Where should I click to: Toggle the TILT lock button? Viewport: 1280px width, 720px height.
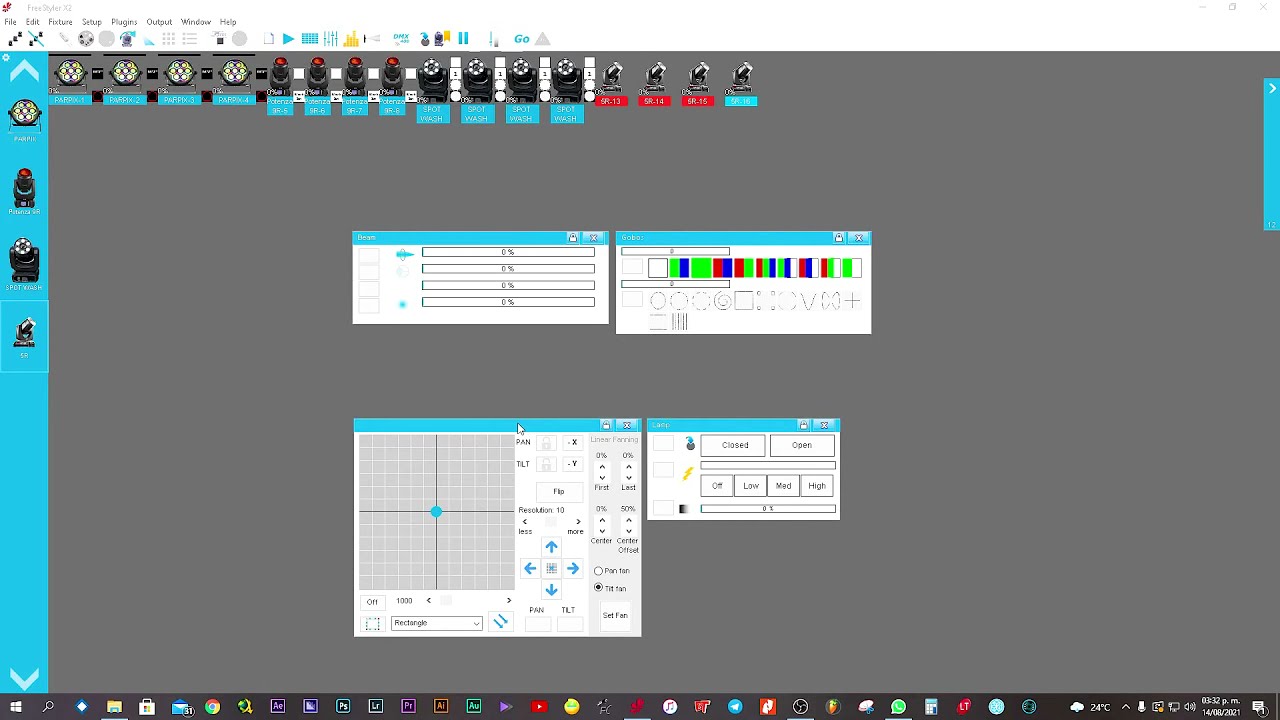546,464
